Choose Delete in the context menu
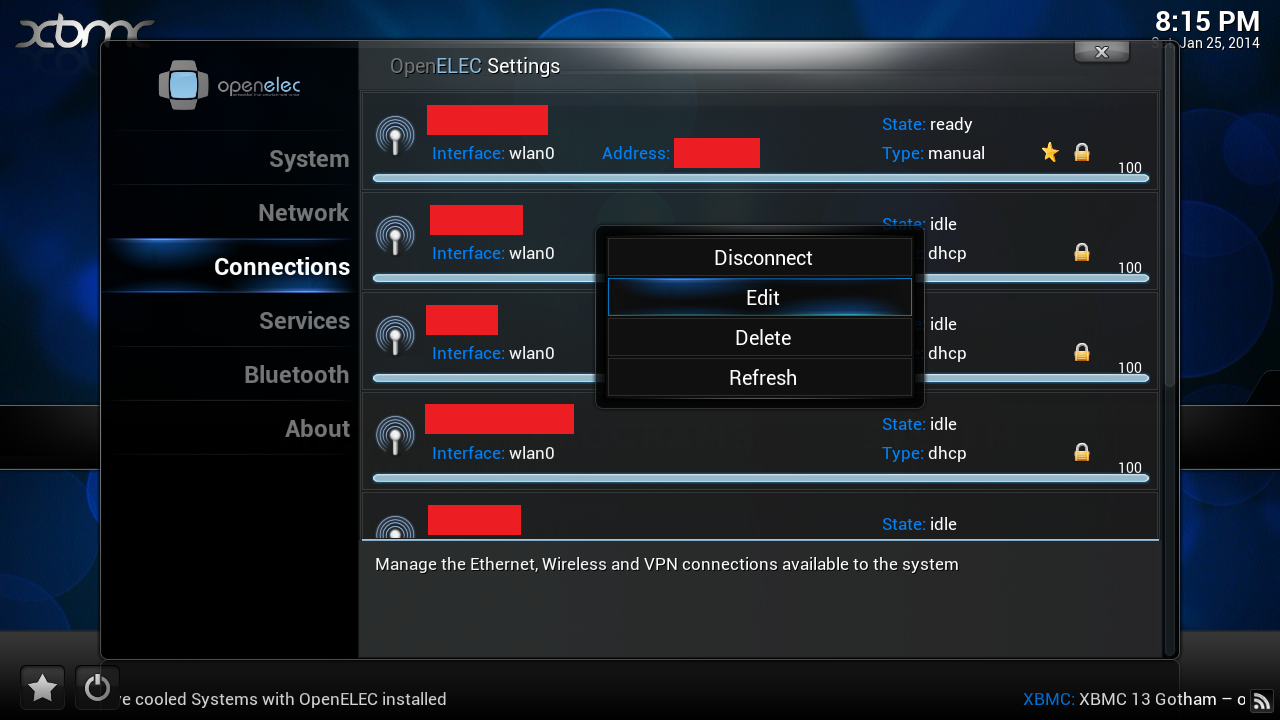Viewport: 1280px width, 720px height. (x=760, y=338)
